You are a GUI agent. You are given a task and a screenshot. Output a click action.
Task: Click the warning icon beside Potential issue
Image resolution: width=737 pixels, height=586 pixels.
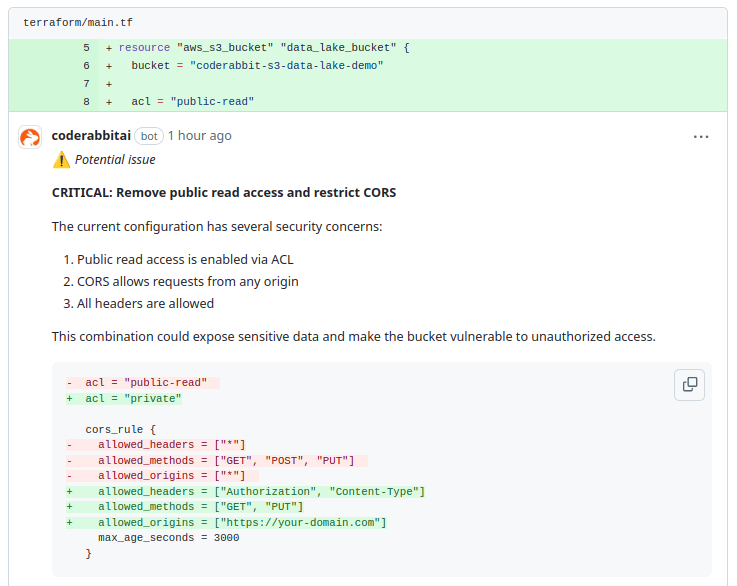pyautogui.click(x=62, y=160)
